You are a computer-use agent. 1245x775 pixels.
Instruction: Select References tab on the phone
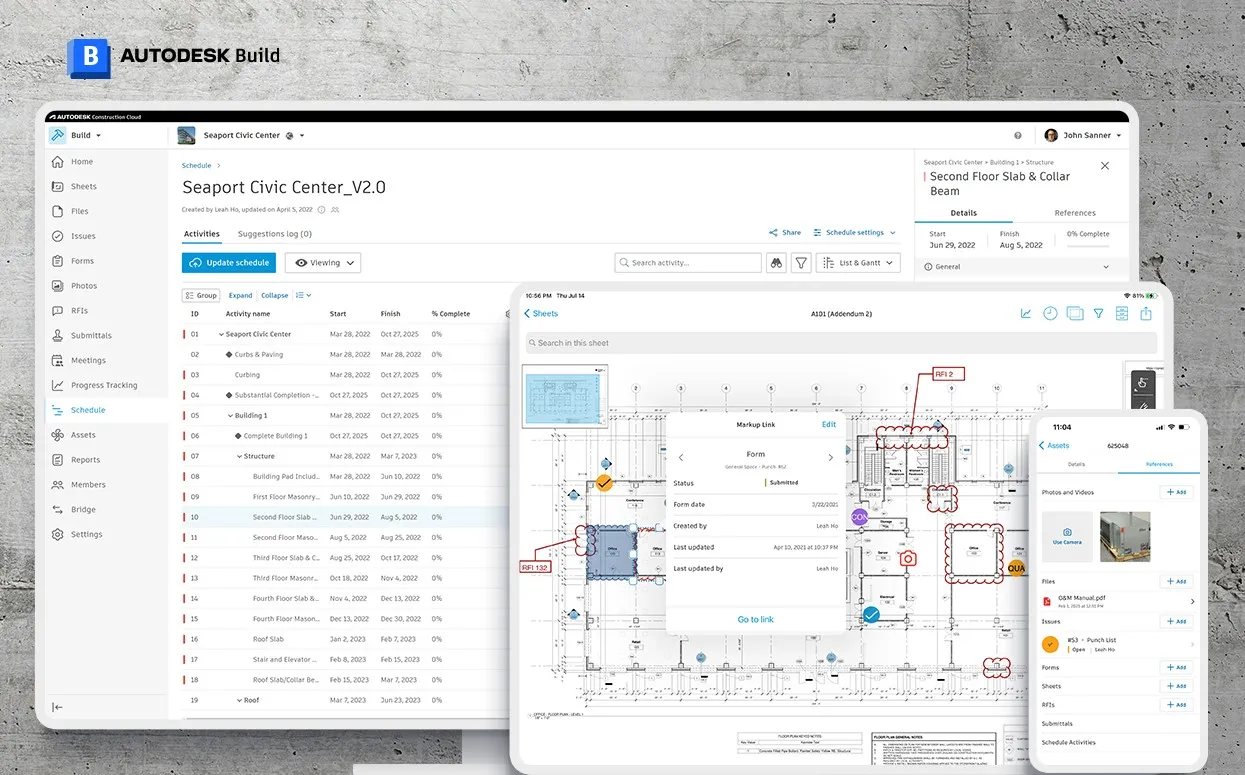1159,464
